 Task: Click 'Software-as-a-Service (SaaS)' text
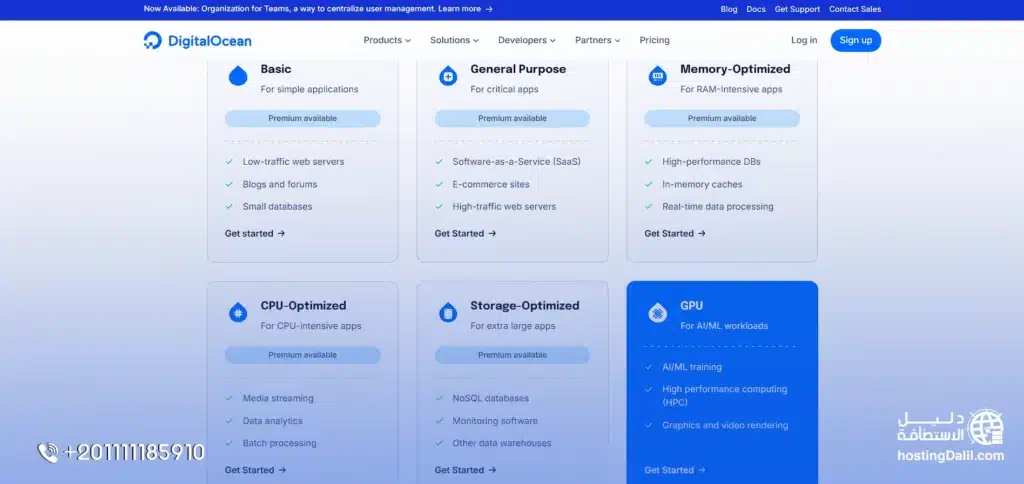click(x=516, y=161)
